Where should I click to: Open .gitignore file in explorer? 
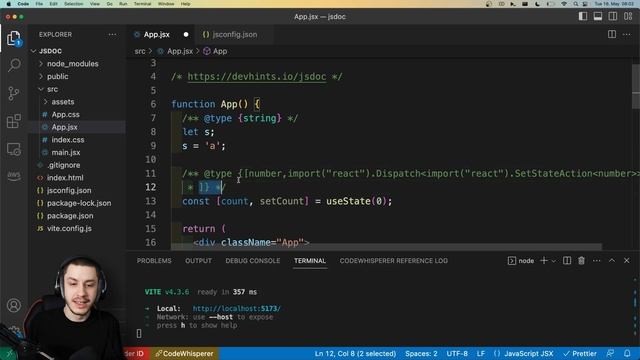coord(63,165)
